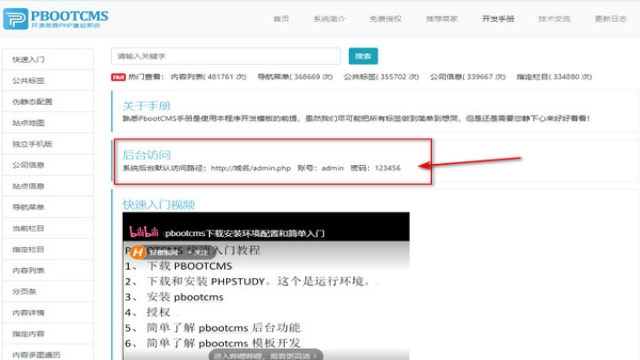Click the teal 搜索 button

(x=363, y=56)
